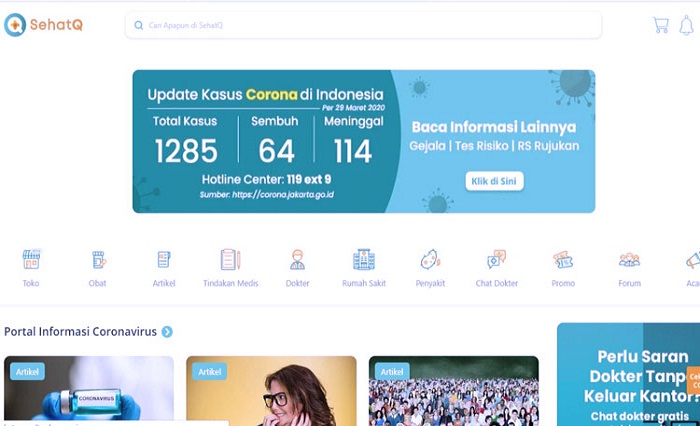Expand Portal Informasi Coronavirus arrow
Image resolution: width=700 pixels, height=426 pixels.
[x=167, y=332]
